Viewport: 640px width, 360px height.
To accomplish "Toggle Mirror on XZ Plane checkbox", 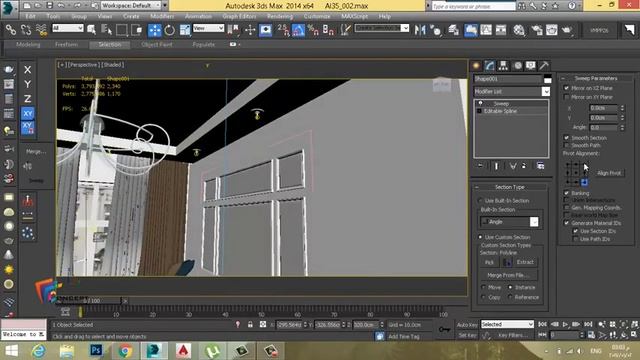I will pyautogui.click(x=567, y=88).
